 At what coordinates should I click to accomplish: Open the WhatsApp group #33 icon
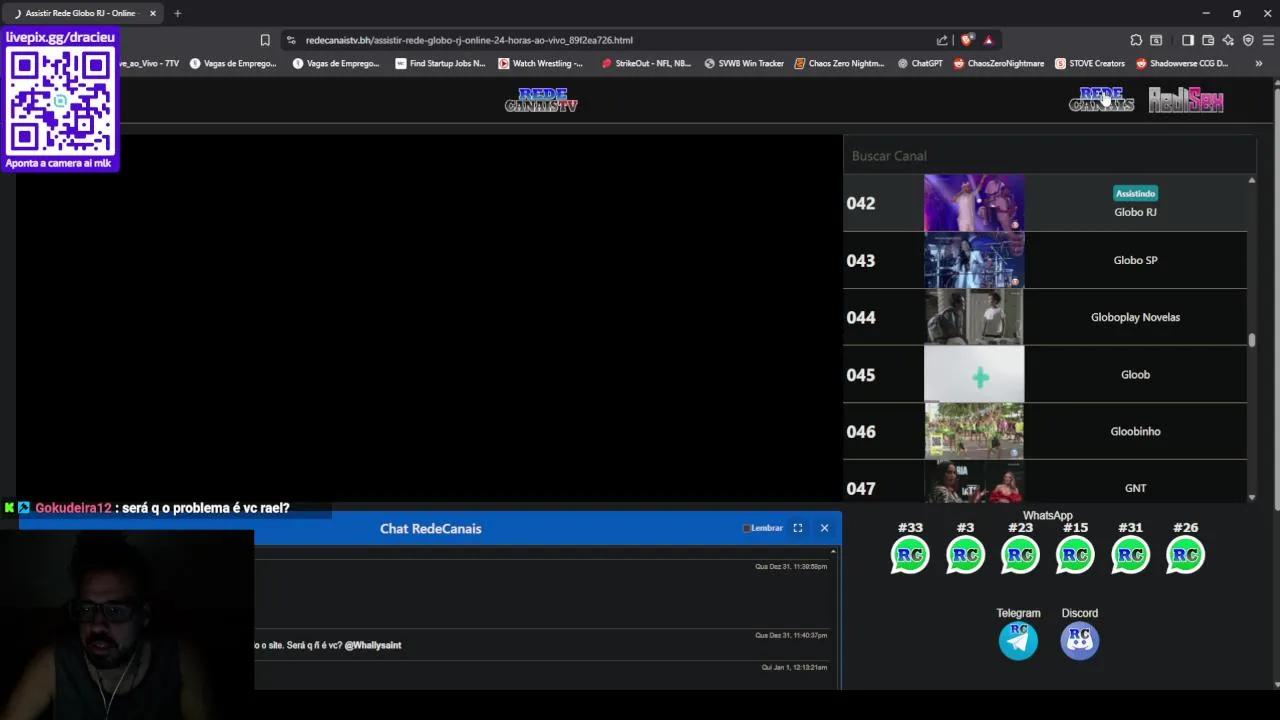(910, 555)
